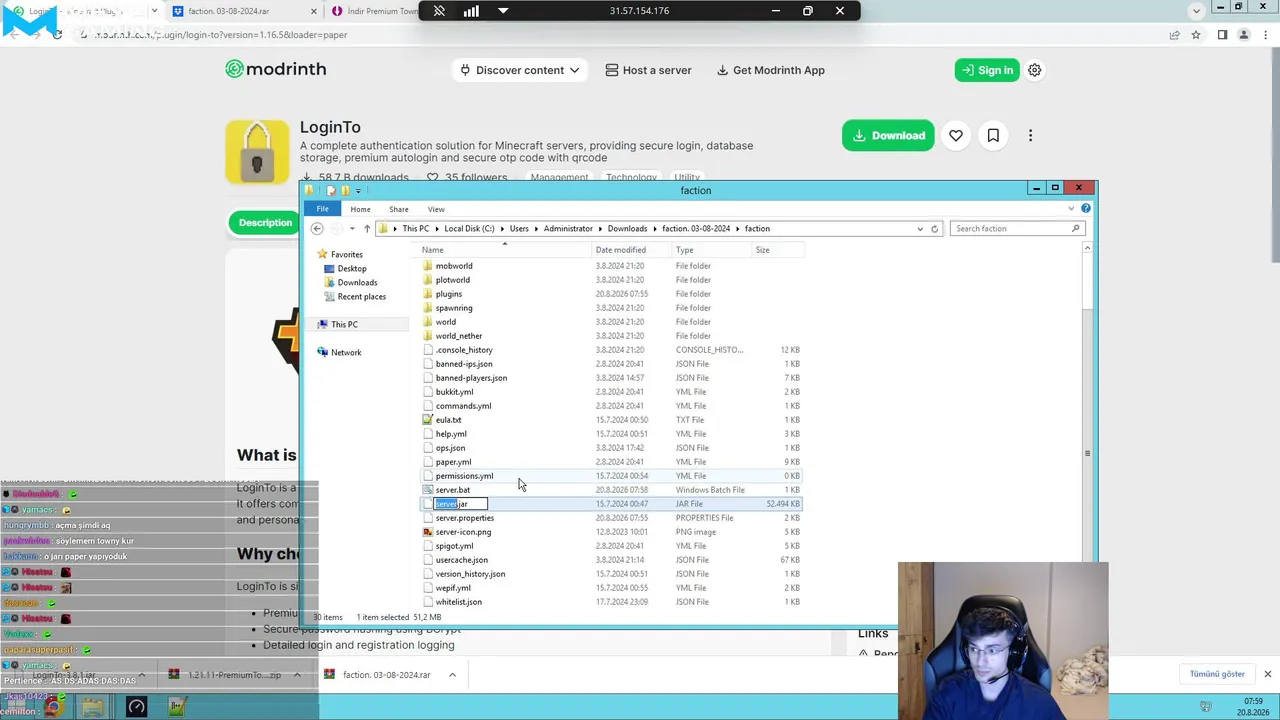This screenshot has width=1280, height=720.
Task: Click Administrator in the Explorer breadcrumb path
Action: [x=568, y=229]
